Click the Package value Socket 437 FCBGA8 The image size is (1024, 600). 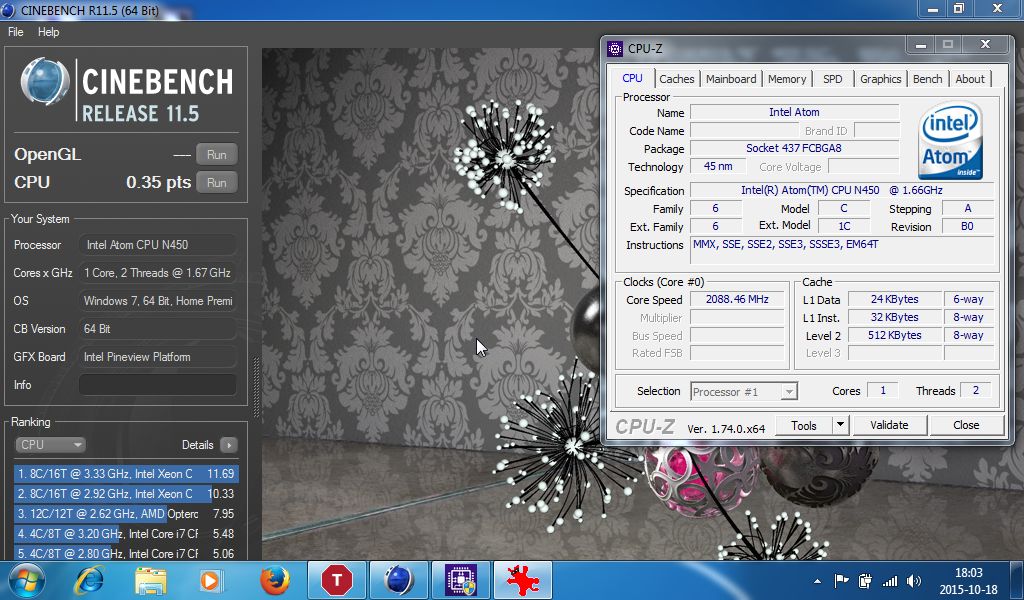793,148
